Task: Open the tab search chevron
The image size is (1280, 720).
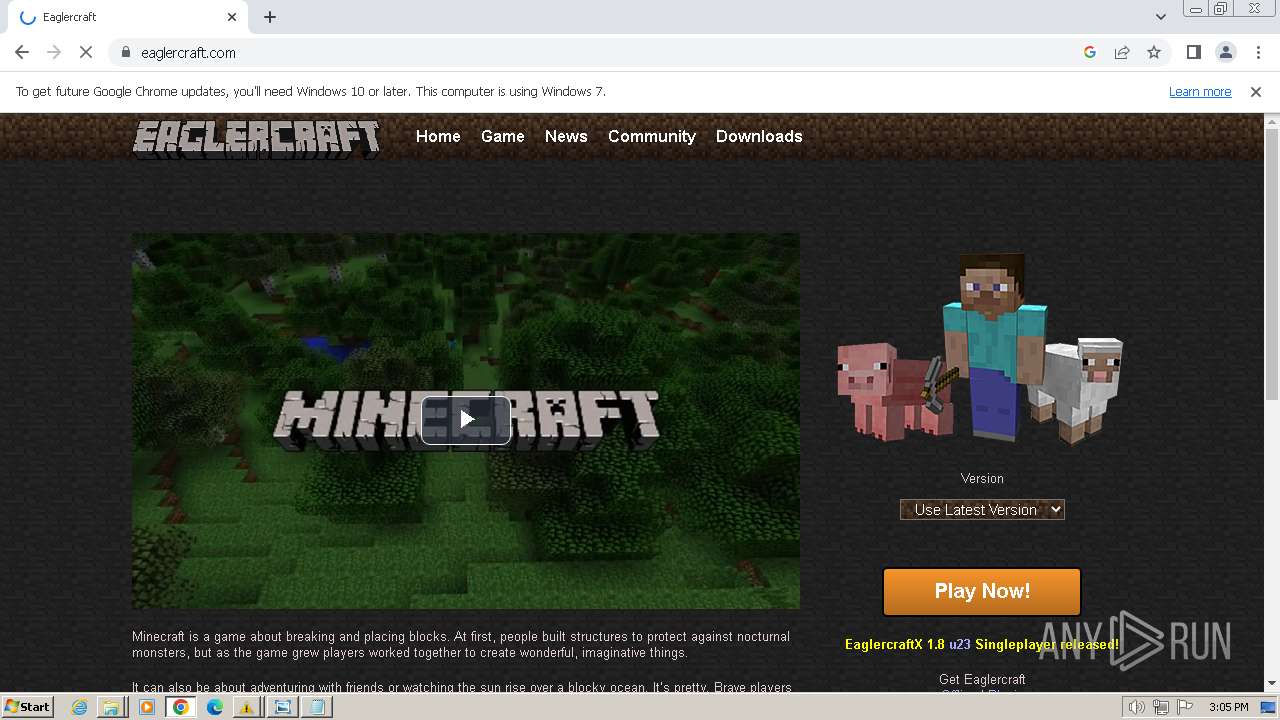Action: (x=1160, y=17)
